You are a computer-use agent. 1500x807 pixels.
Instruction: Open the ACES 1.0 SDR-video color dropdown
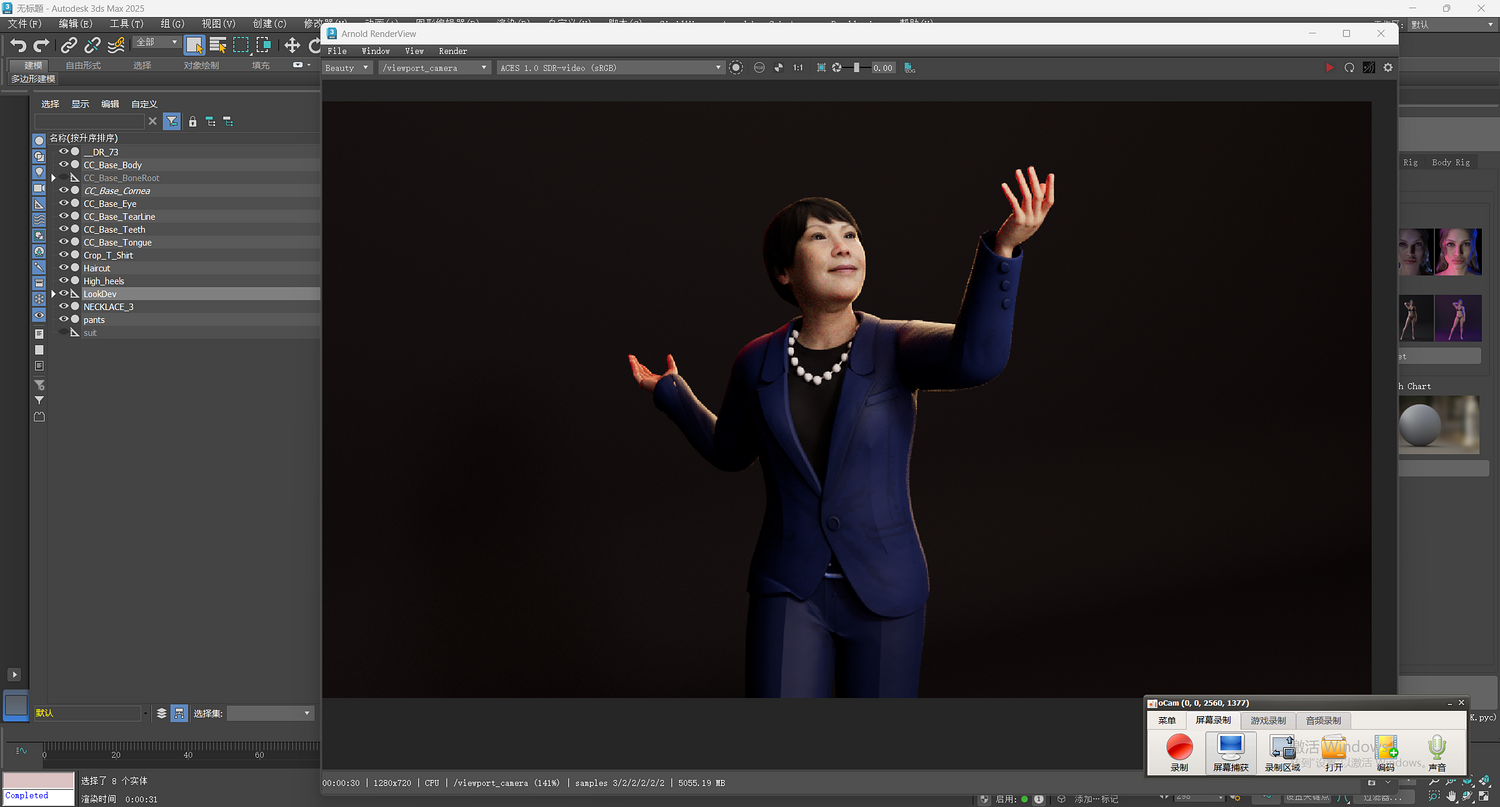(x=610, y=68)
